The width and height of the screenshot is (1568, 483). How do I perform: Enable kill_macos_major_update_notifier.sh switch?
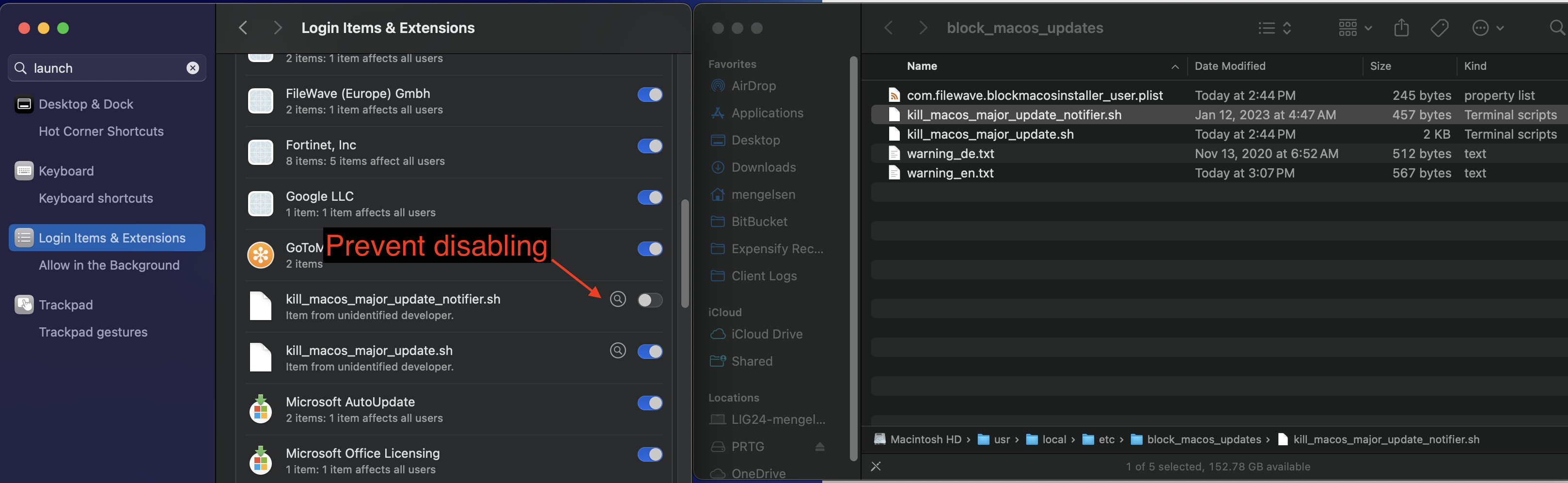point(649,300)
